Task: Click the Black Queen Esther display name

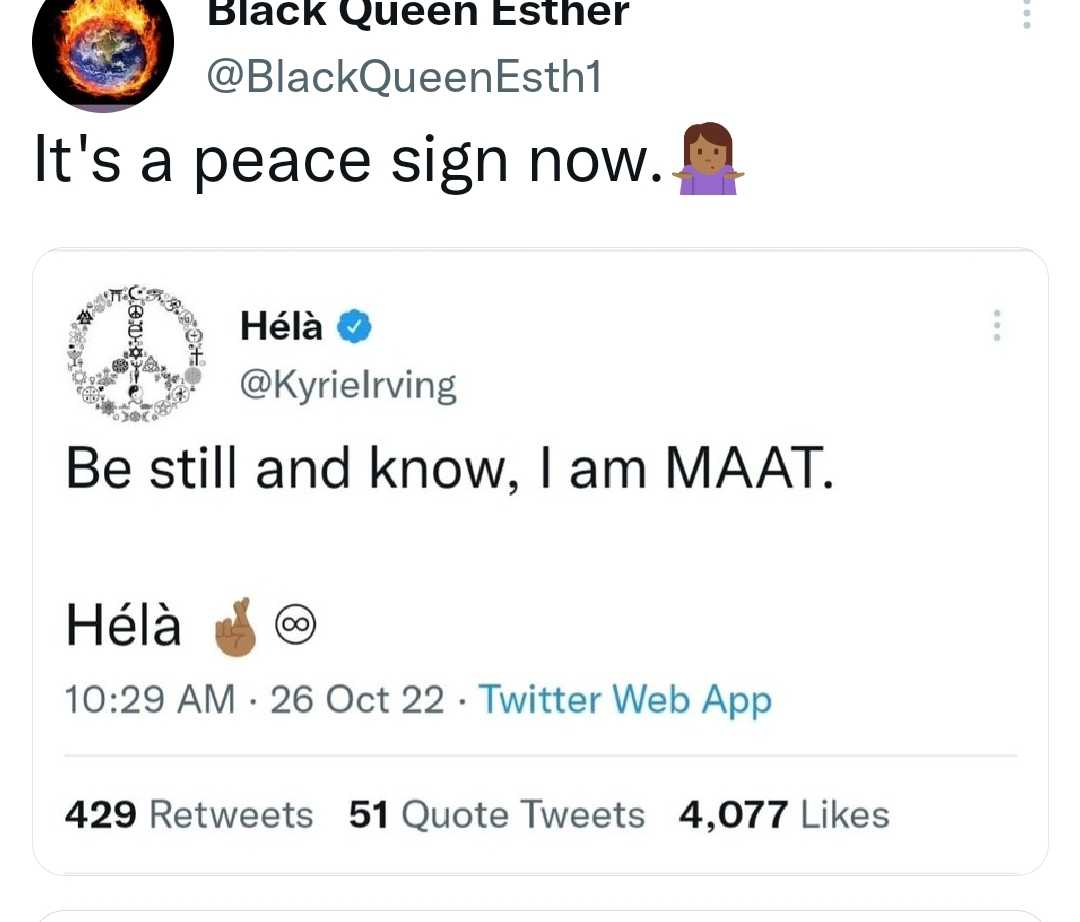Action: 418,14
